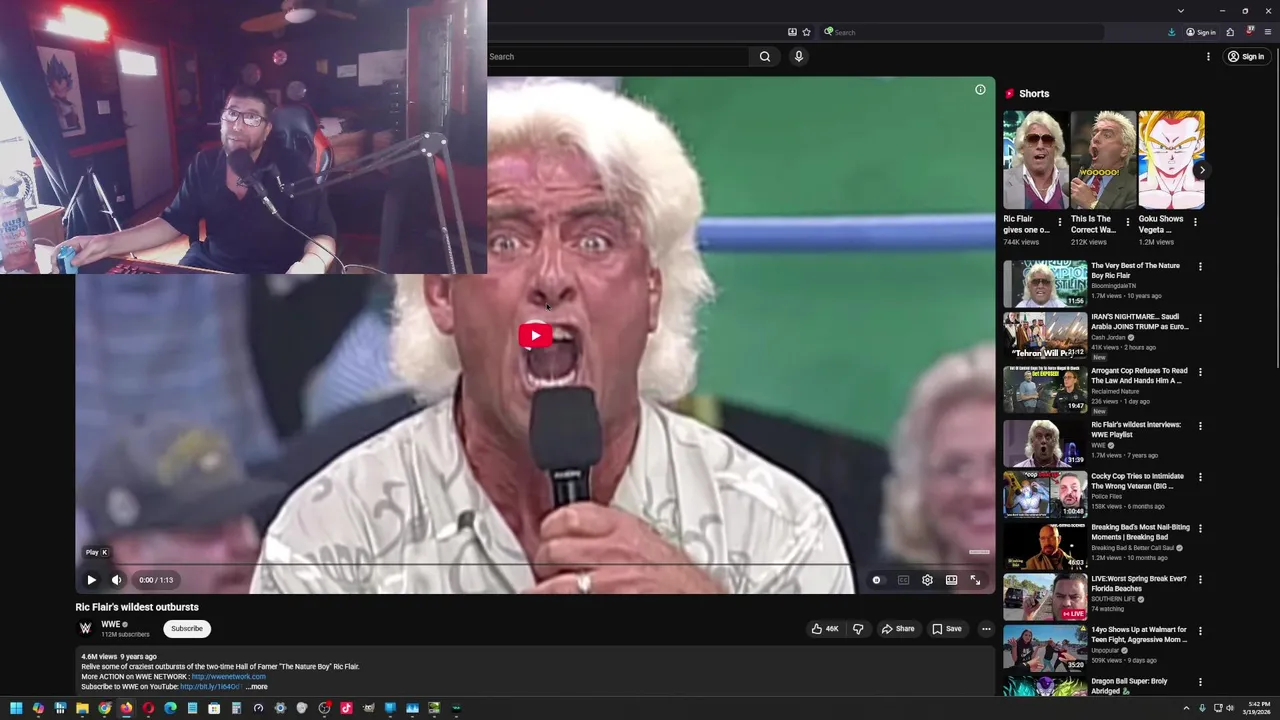Click the Firefox toolbar search box
Image resolution: width=1280 pixels, height=720 pixels.
click(x=962, y=32)
